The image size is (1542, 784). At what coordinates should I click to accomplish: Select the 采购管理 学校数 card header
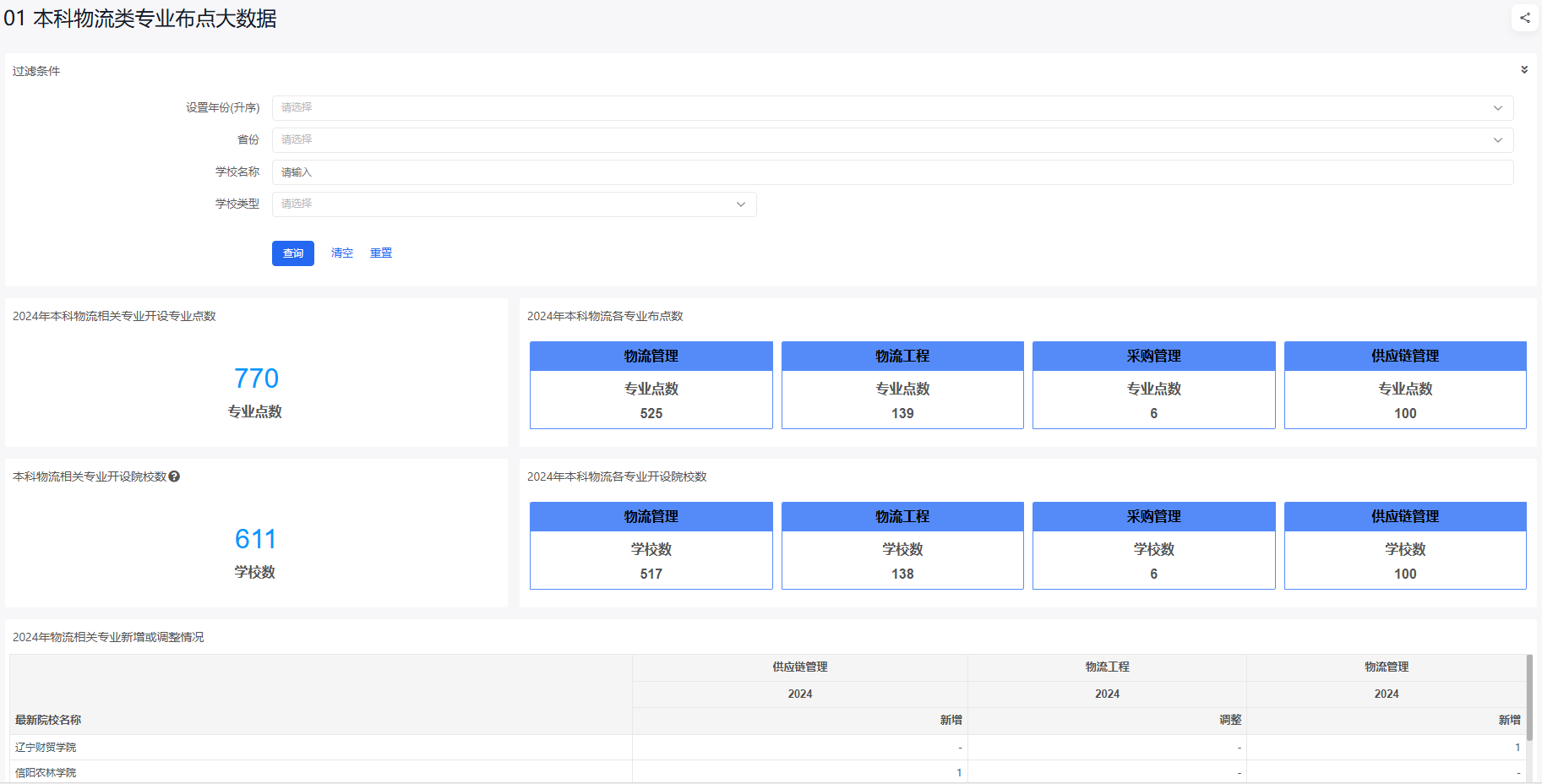1154,517
